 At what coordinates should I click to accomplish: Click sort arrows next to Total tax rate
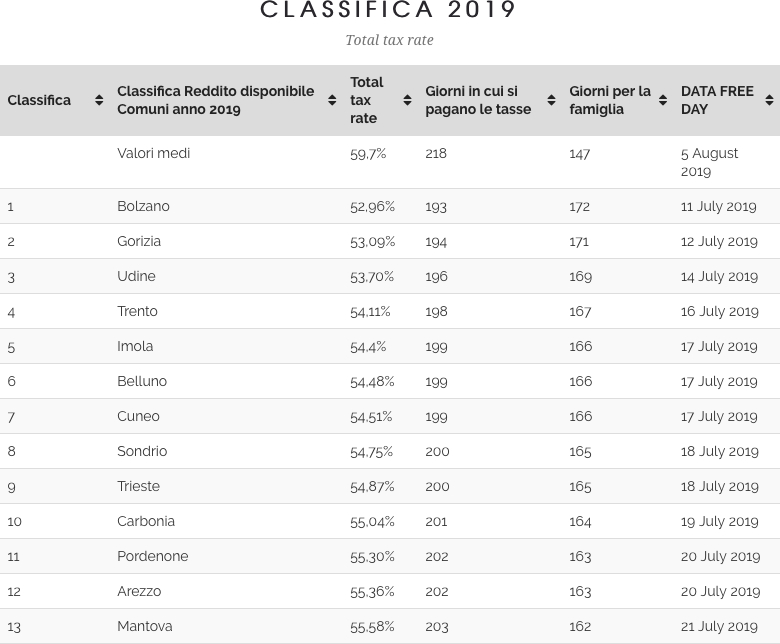coord(407,100)
